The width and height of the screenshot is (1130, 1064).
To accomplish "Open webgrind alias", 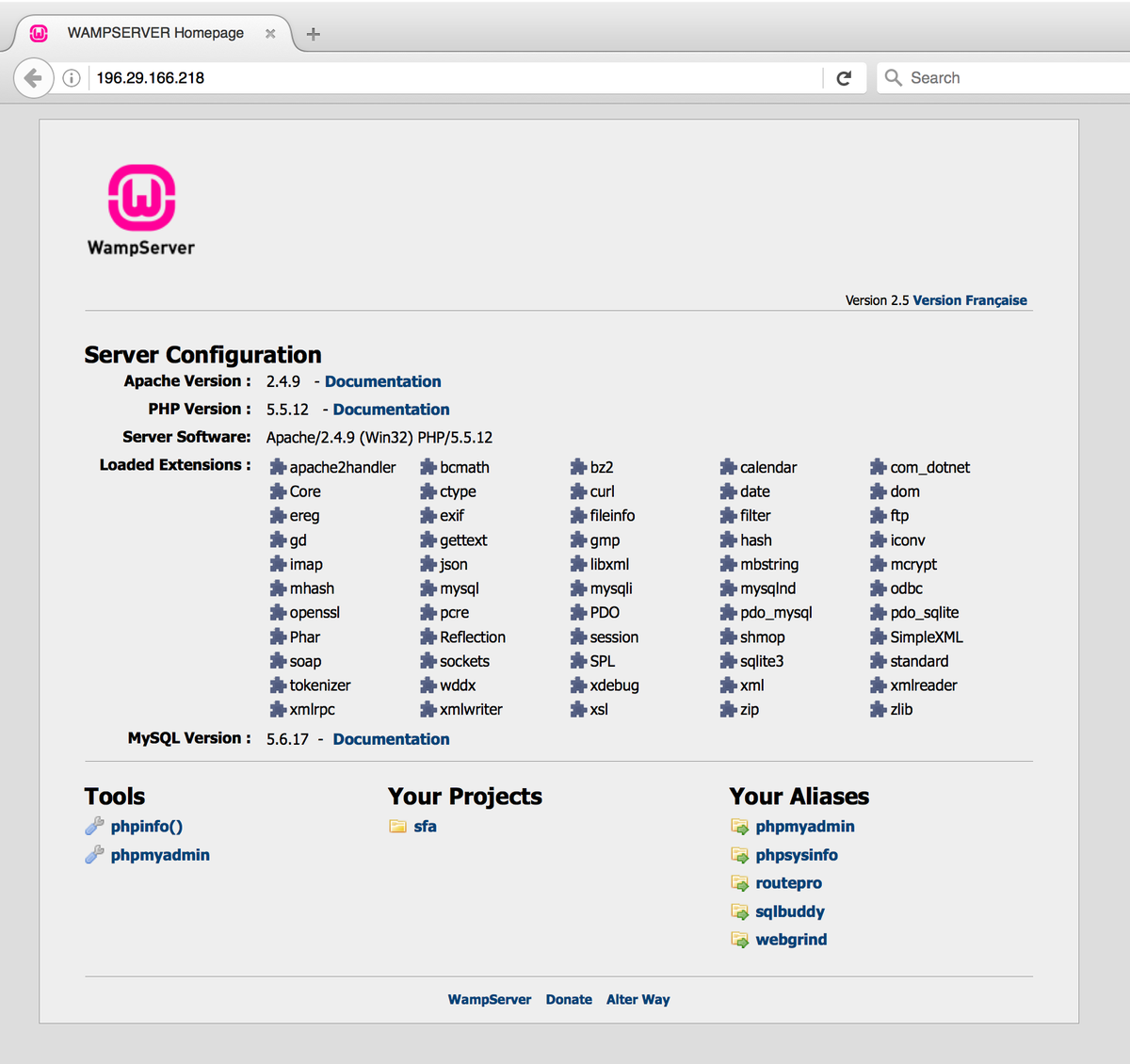I will [x=791, y=940].
